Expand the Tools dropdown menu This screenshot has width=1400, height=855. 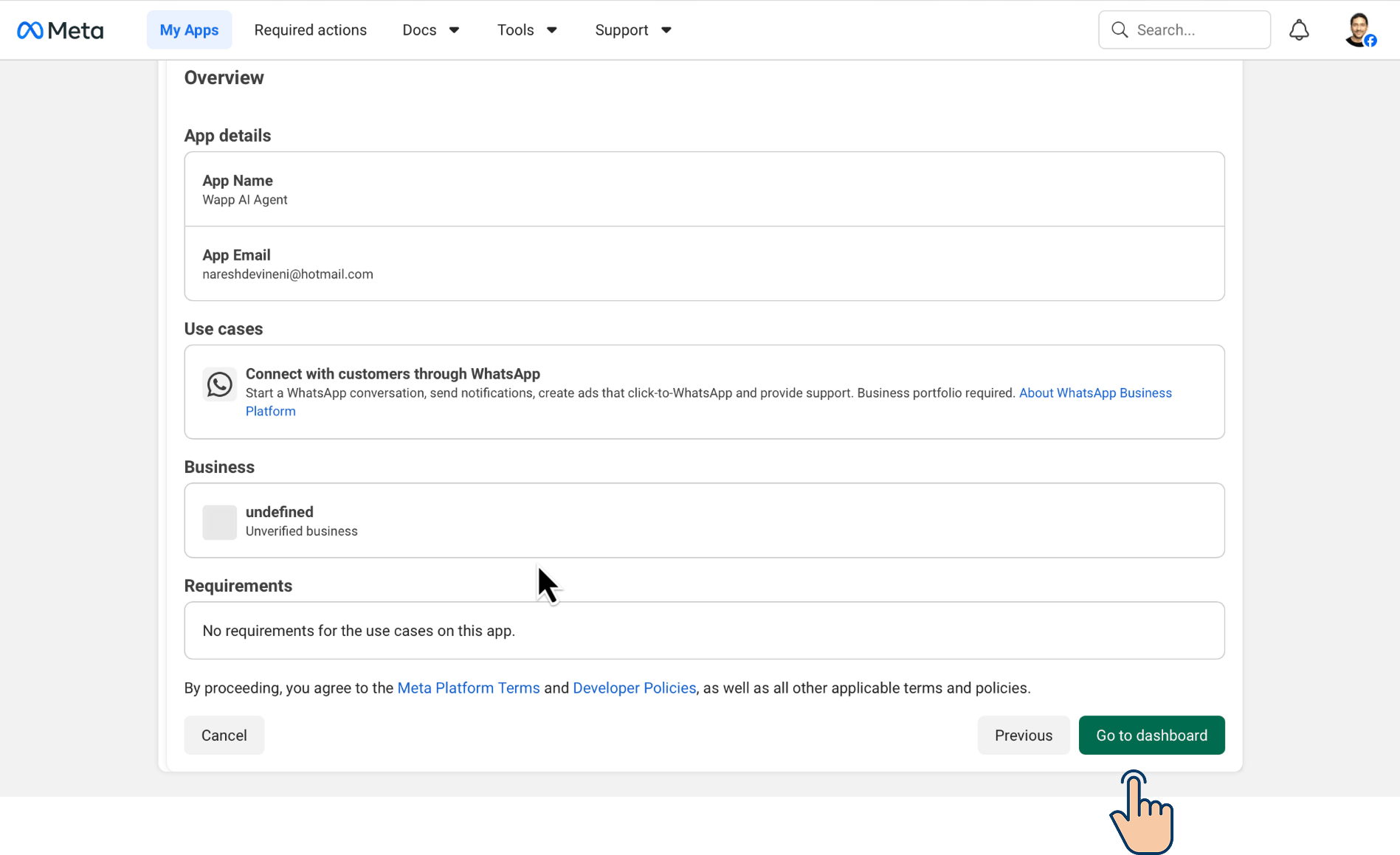point(527,30)
